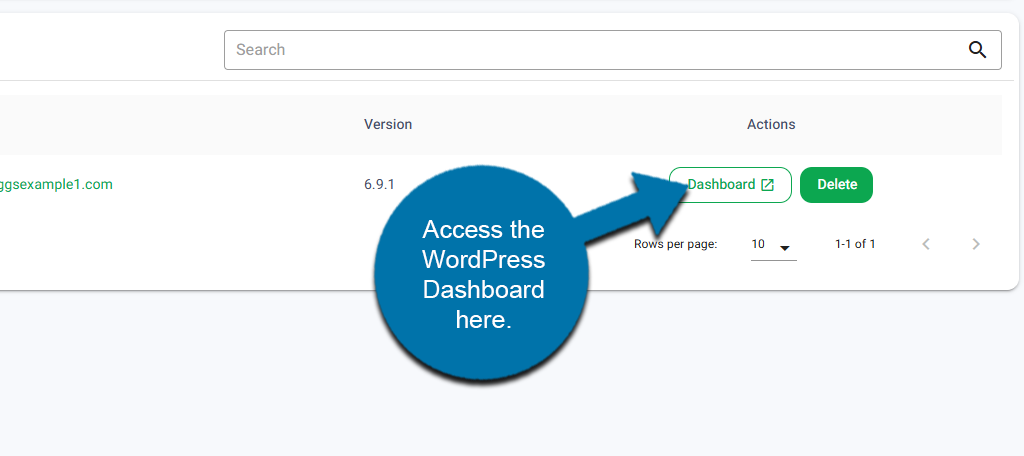Screen dimensions: 1024x456
Task: Expand the rows per page dropdown arrow
Action: [x=785, y=247]
